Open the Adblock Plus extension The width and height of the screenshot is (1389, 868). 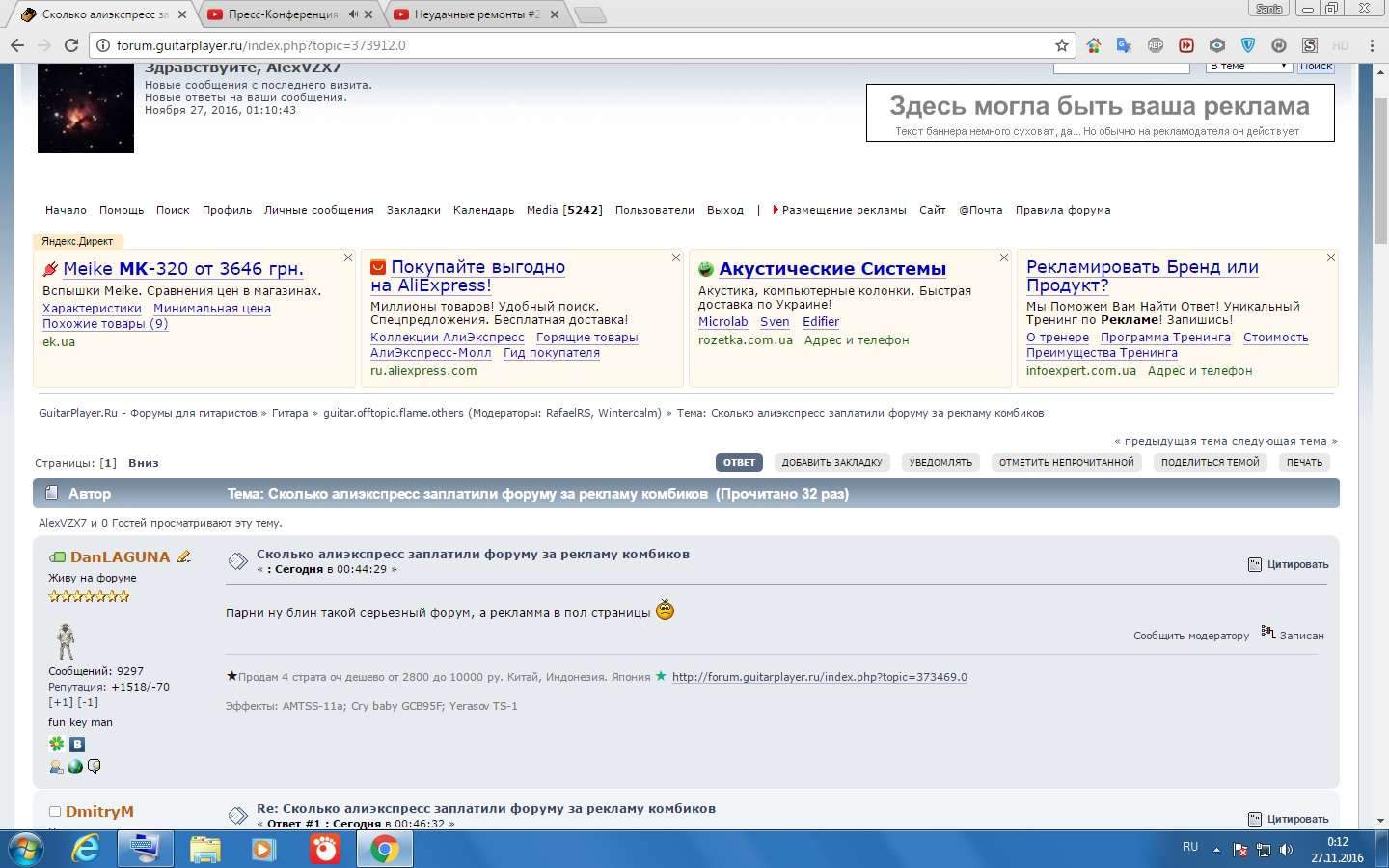pyautogui.click(x=1156, y=45)
